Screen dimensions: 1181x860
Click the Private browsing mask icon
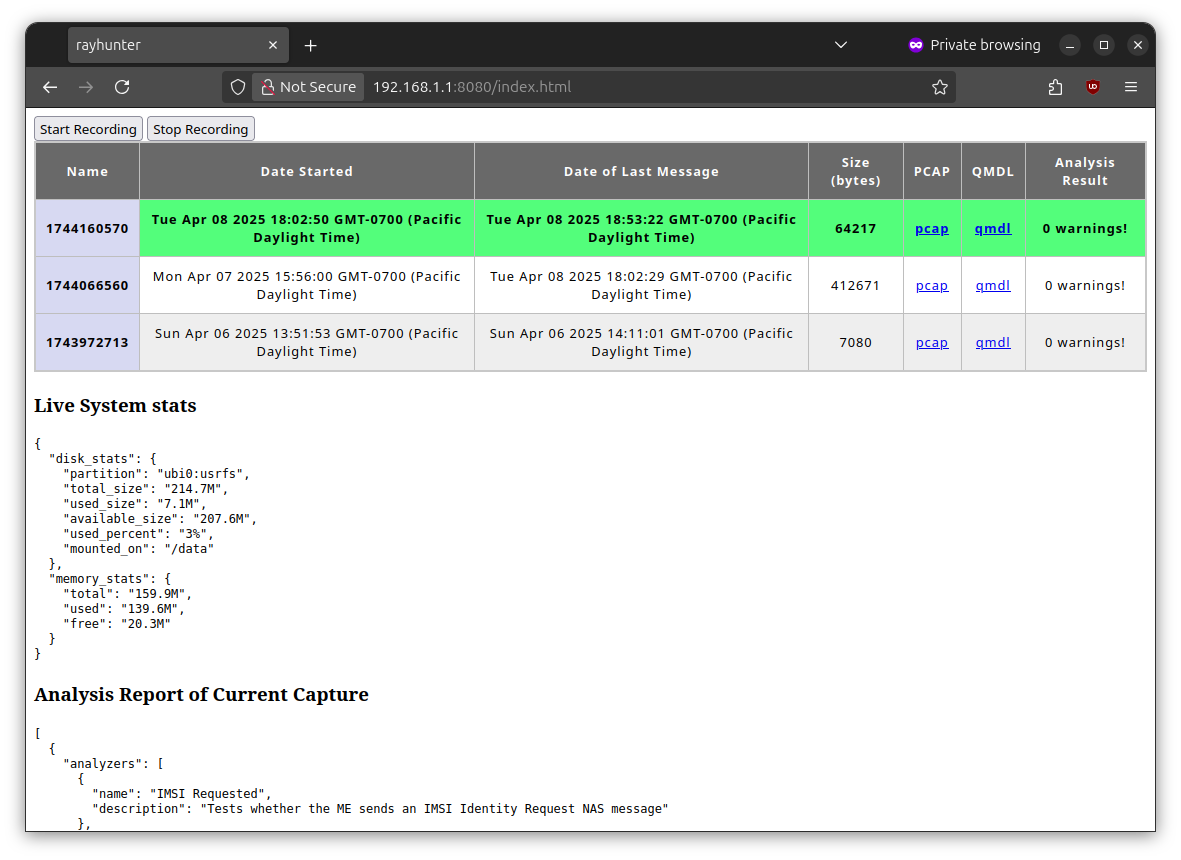tap(916, 45)
